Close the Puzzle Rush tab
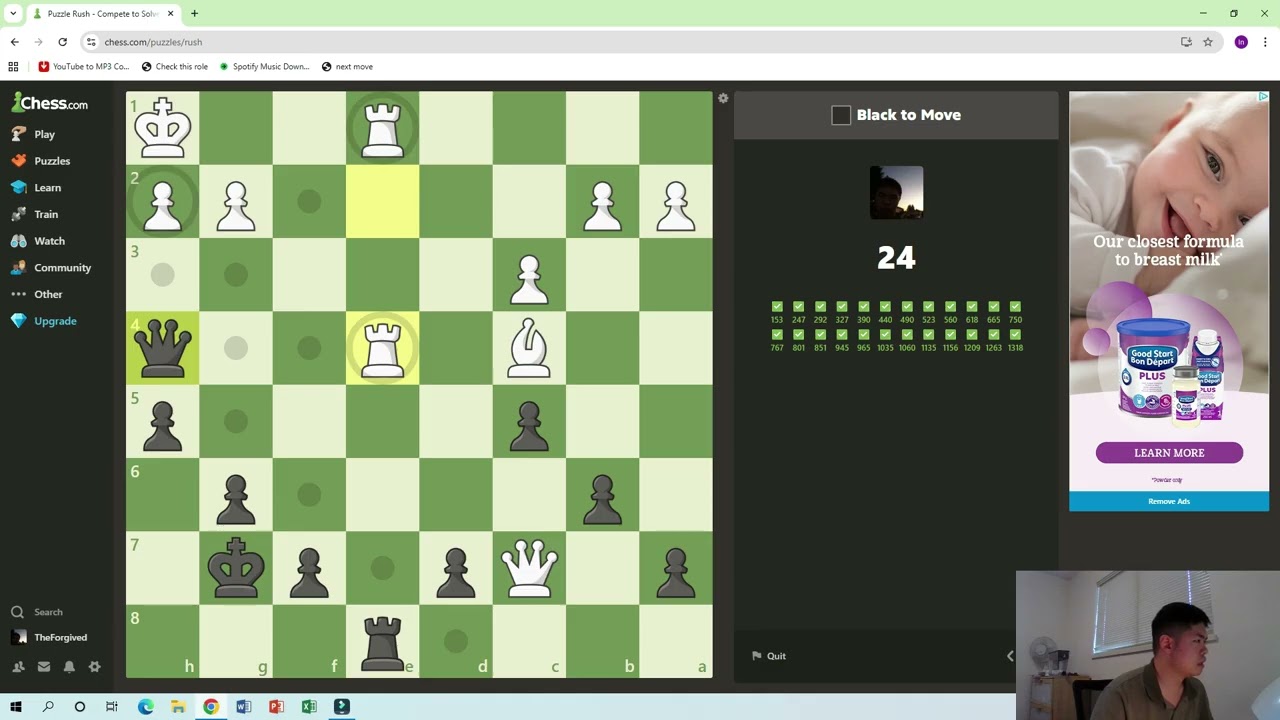The height and width of the screenshot is (720, 1280). (170, 14)
